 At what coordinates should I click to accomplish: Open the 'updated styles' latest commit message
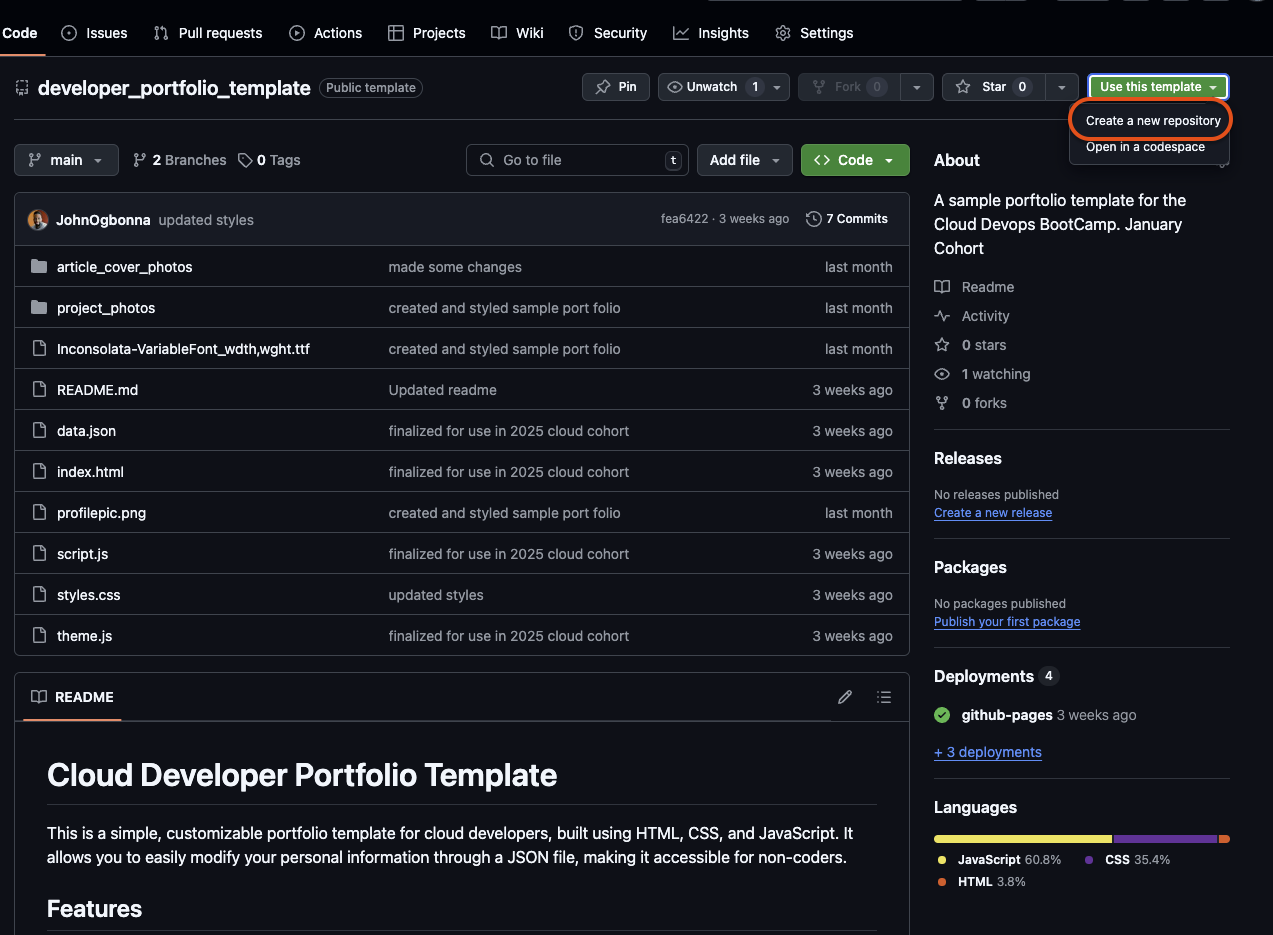(206, 220)
